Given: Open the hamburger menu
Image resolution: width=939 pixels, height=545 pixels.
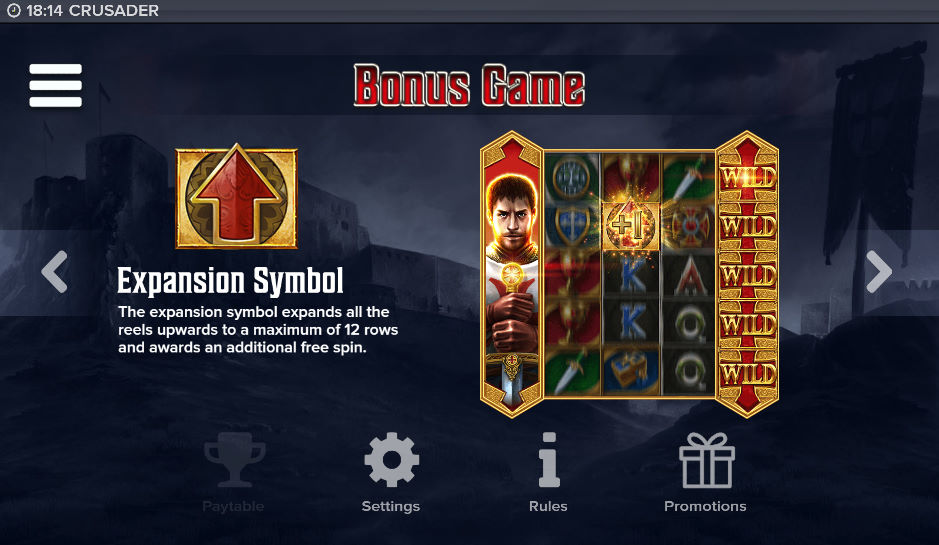Looking at the screenshot, I should (x=55, y=86).
